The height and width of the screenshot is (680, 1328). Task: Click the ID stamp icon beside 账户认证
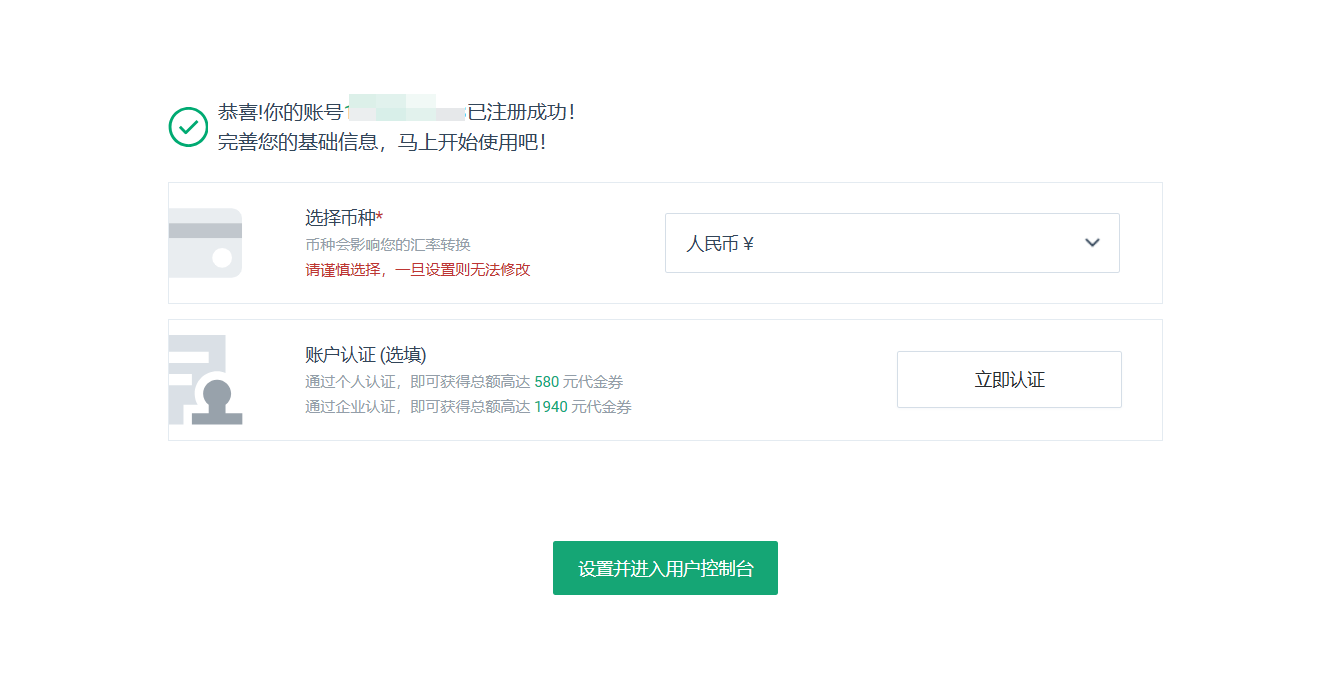[205, 379]
